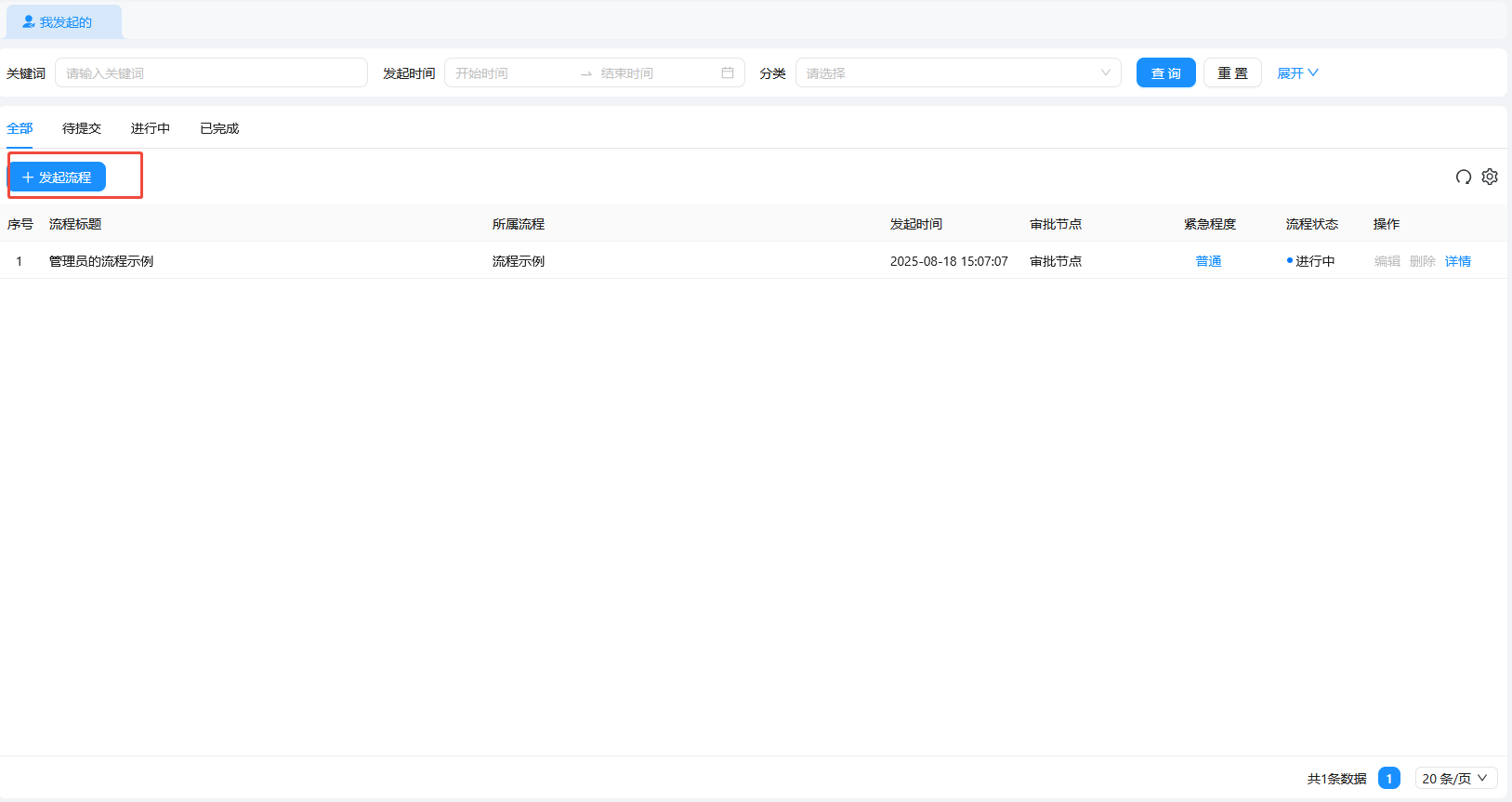This screenshot has width=1512, height=802.
Task: Expand more filters with 展开
Action: pos(1297,72)
